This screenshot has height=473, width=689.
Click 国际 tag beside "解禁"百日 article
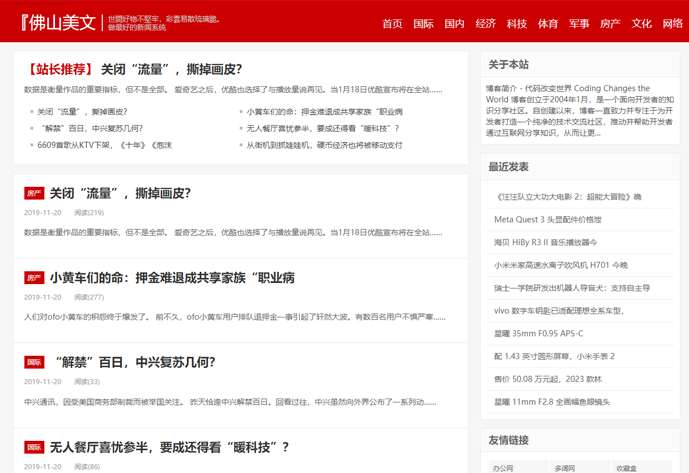tap(35, 363)
